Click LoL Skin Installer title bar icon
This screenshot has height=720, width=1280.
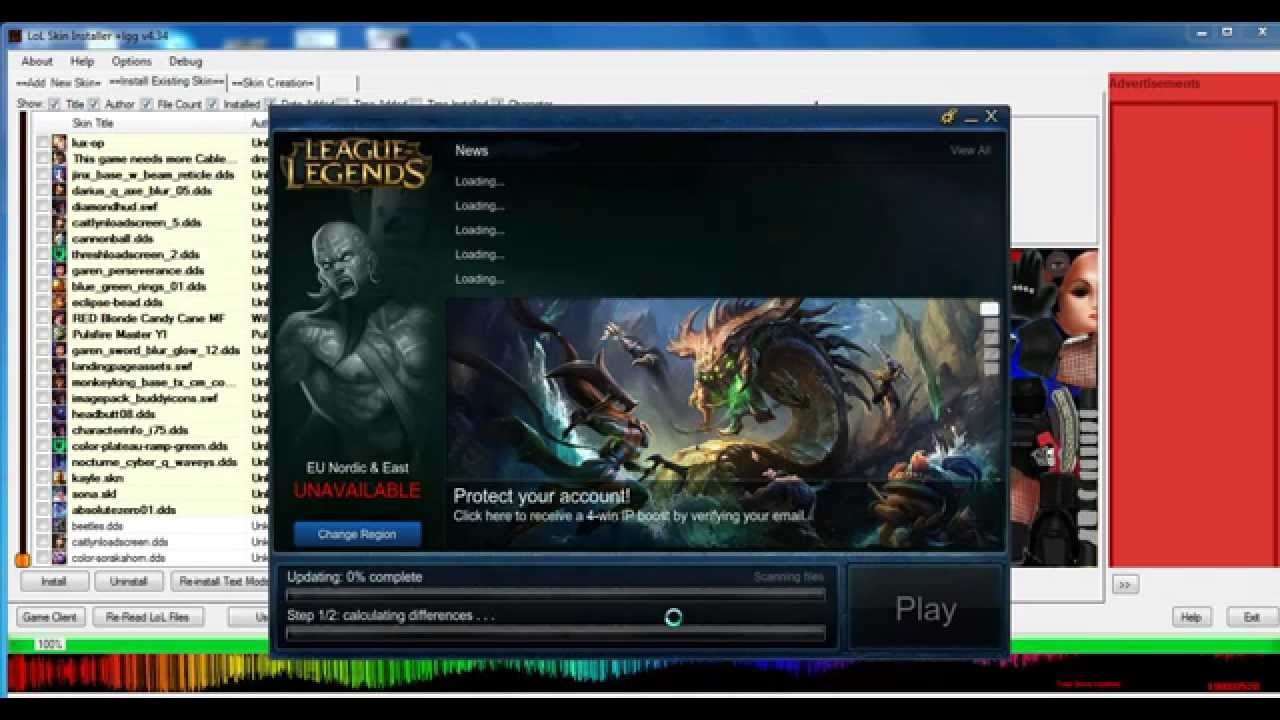(15, 36)
